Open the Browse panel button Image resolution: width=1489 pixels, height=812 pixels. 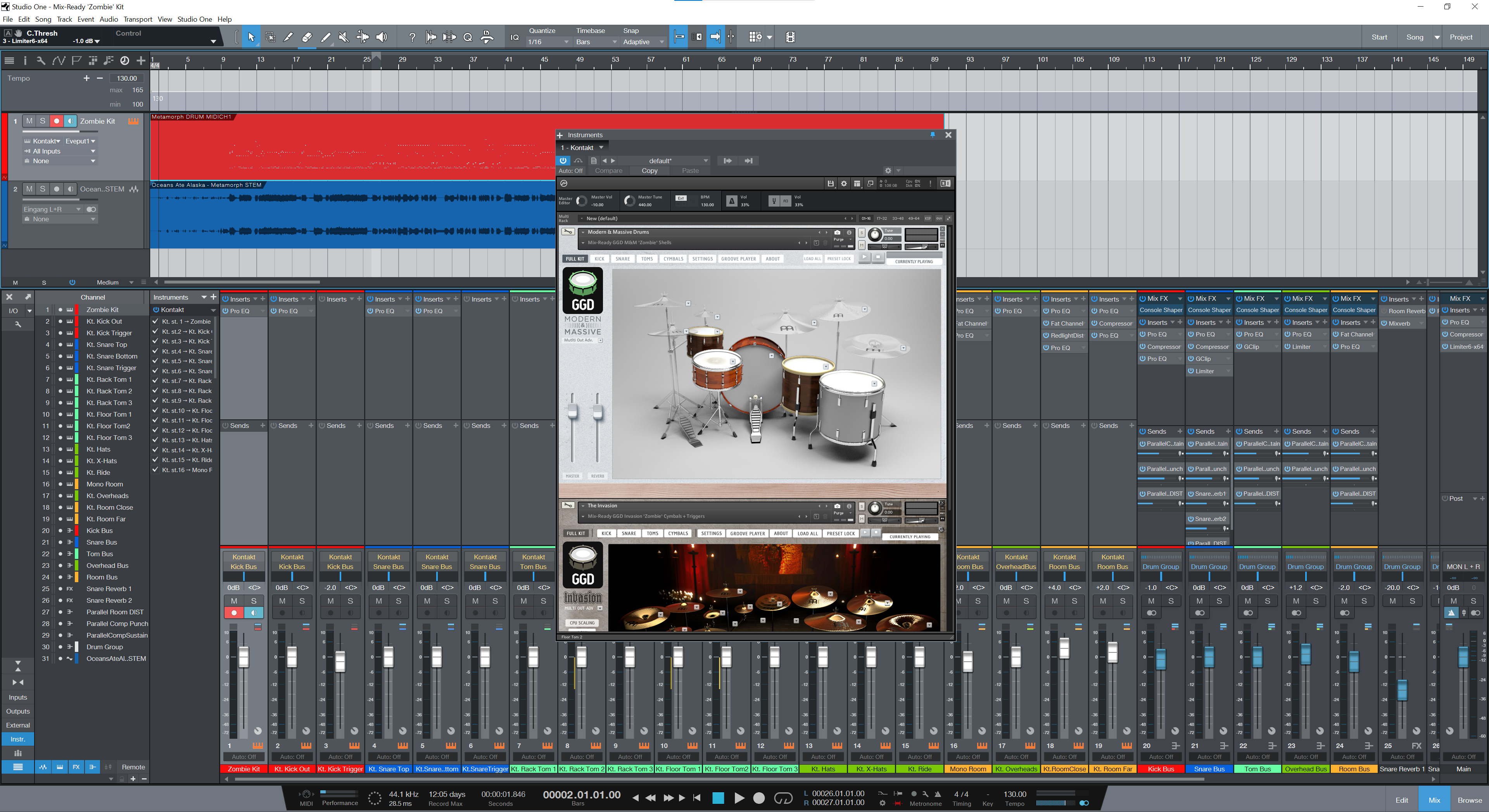[x=1469, y=800]
